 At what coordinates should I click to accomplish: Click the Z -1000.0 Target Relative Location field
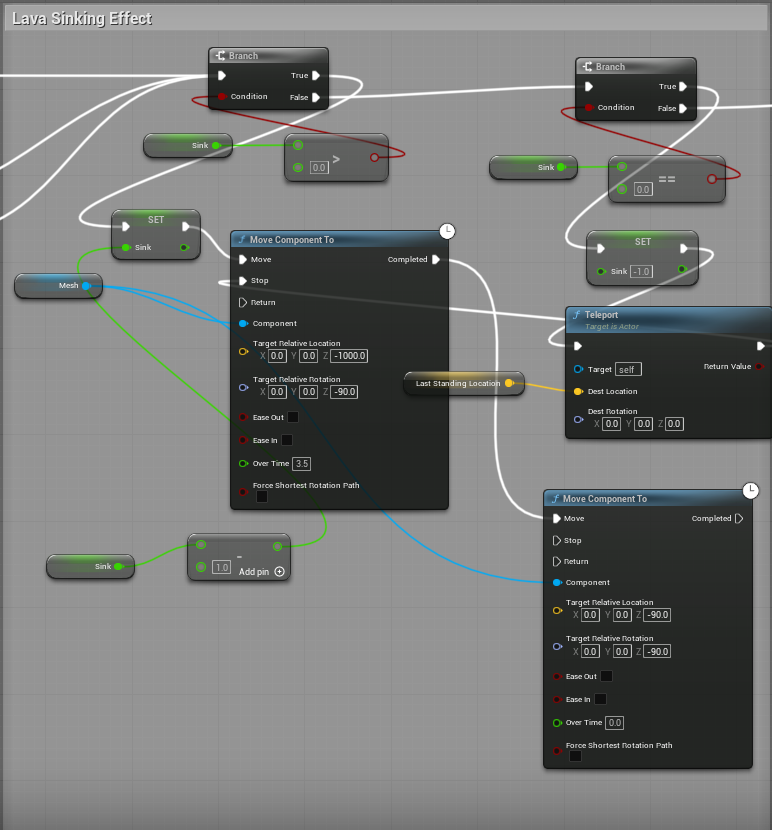[349, 356]
